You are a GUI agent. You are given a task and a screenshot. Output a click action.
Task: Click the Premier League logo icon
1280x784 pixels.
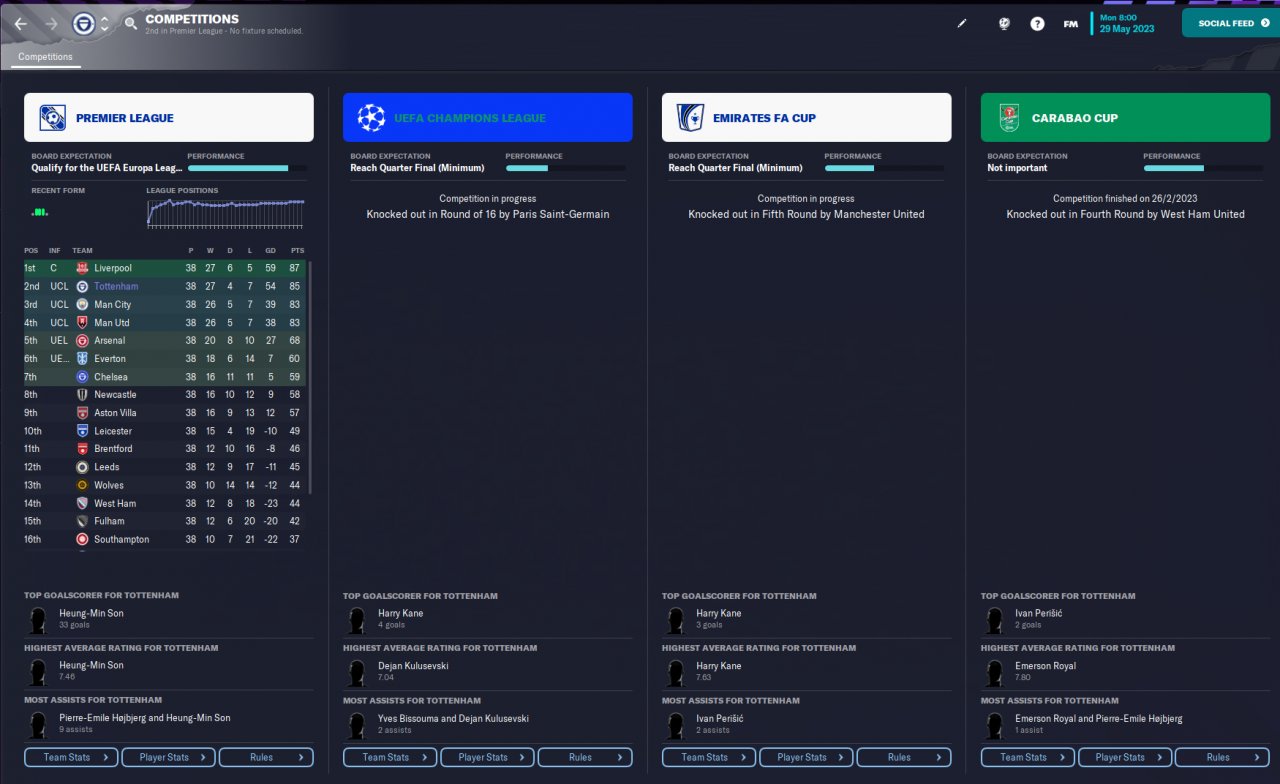coord(52,118)
